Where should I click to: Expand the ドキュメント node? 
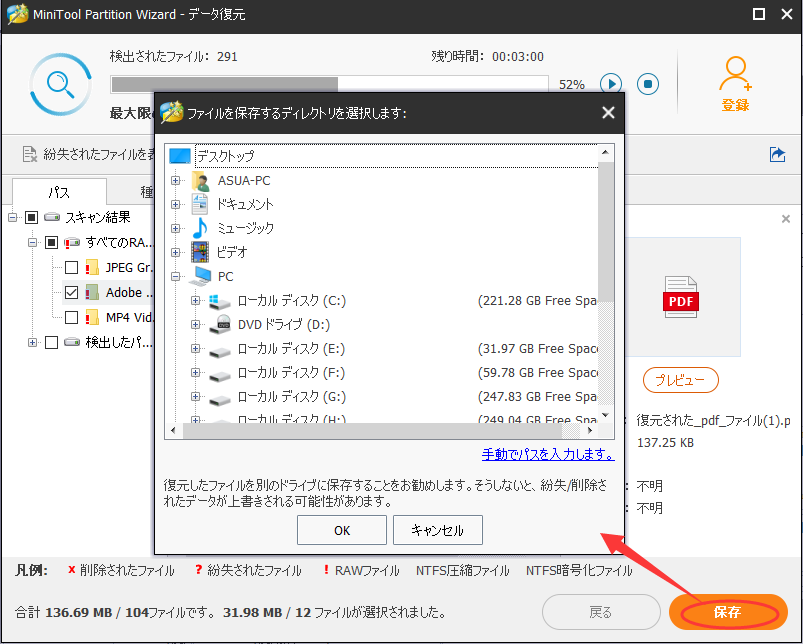[x=176, y=204]
